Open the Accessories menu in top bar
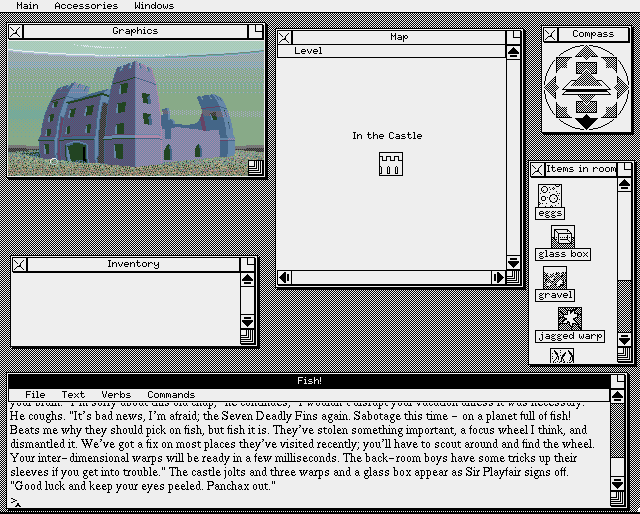The image size is (640, 514). click(86, 6)
